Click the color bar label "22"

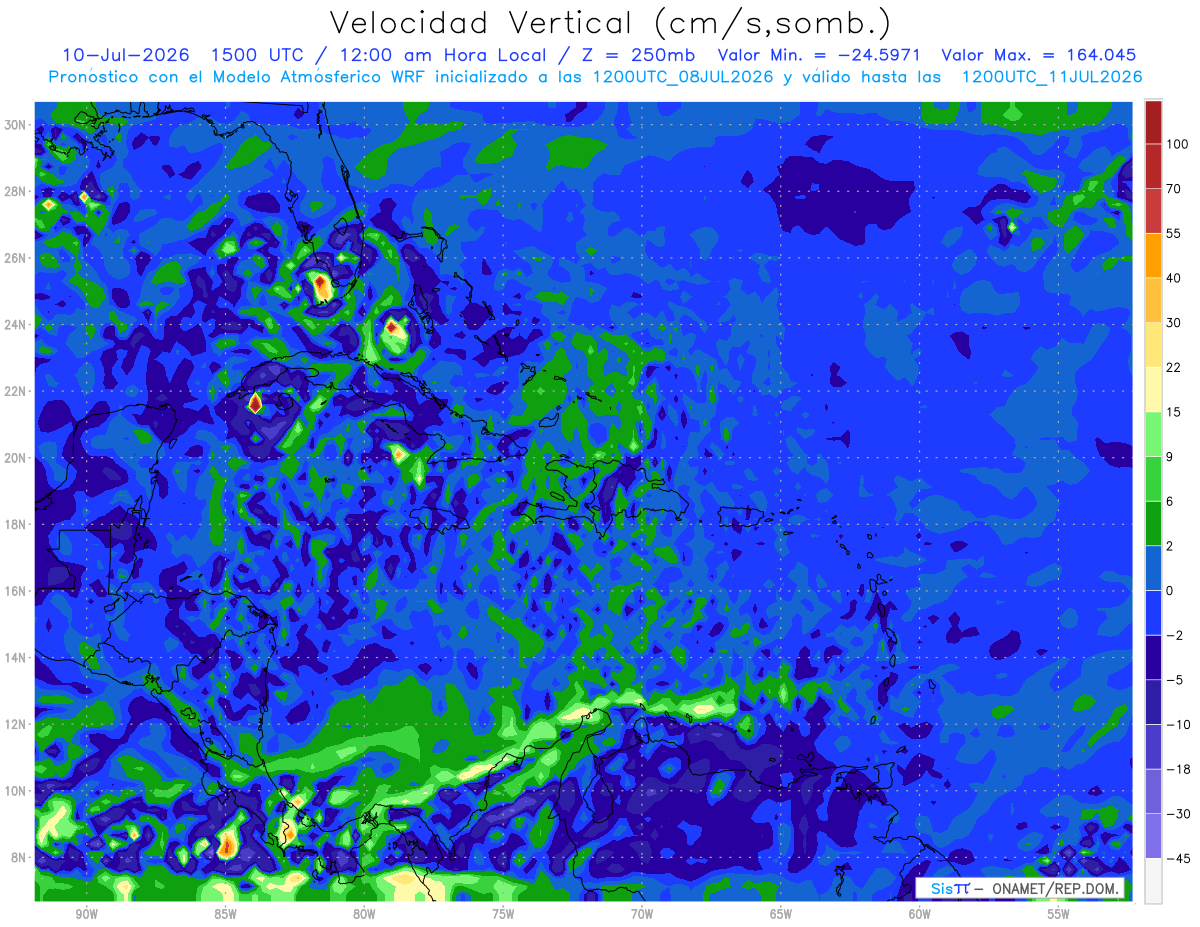(1174, 367)
